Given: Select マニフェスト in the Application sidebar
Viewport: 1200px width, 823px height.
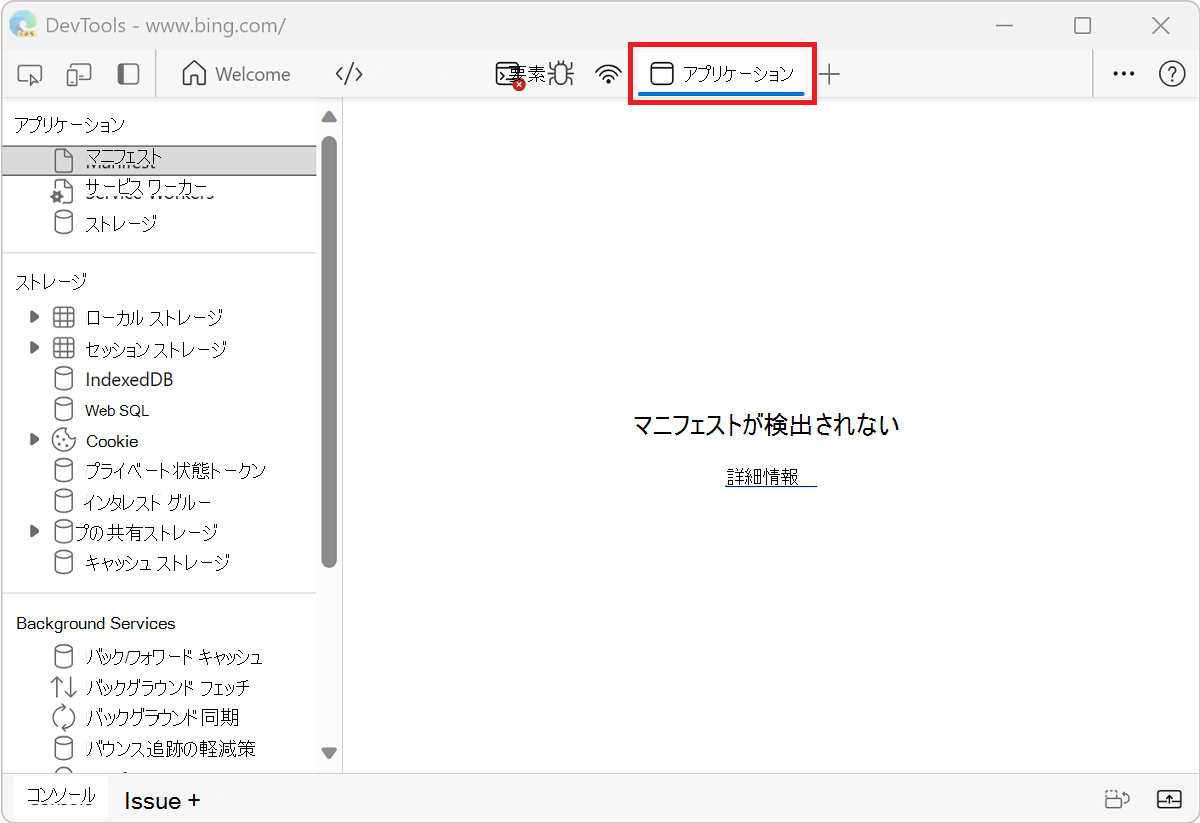Looking at the screenshot, I should [x=120, y=157].
